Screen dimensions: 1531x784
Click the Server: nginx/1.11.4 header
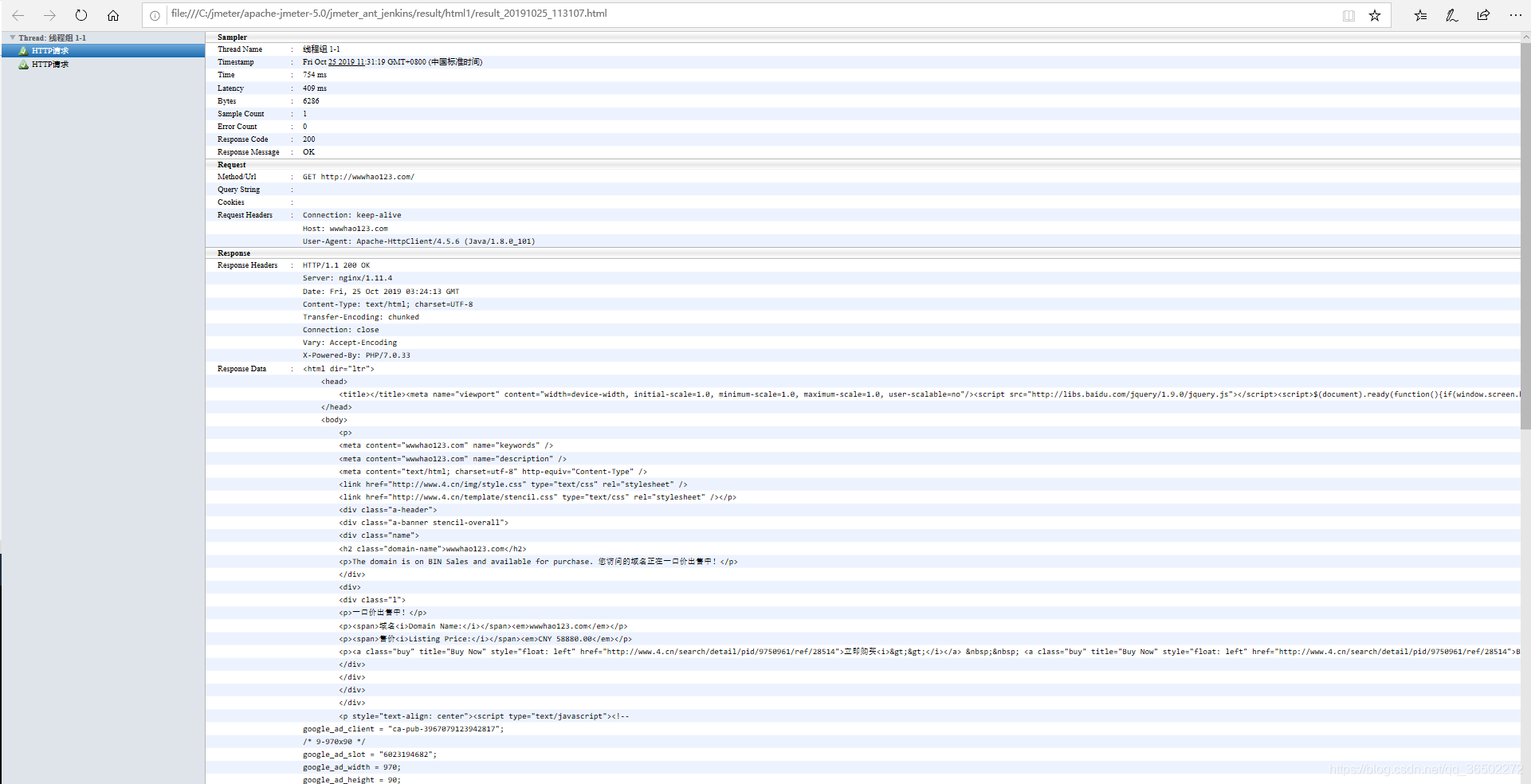[347, 278]
